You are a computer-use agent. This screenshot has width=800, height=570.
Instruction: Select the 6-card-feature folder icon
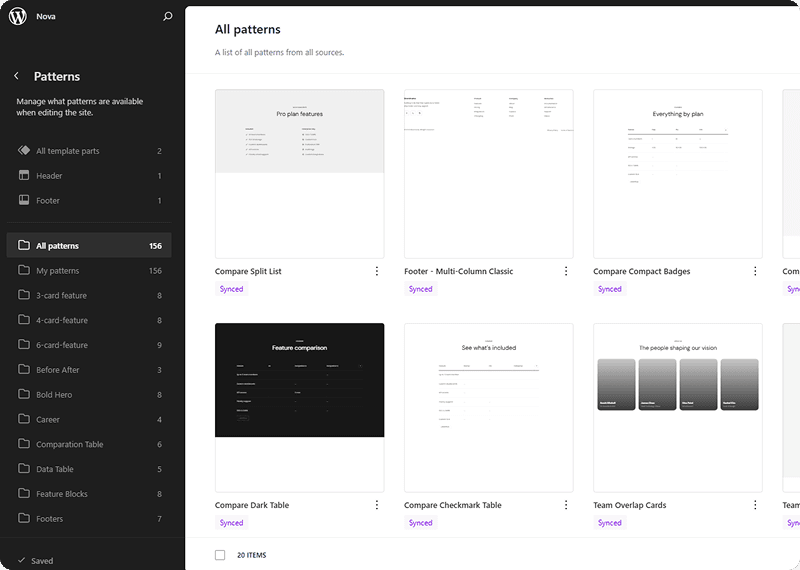(x=24, y=344)
